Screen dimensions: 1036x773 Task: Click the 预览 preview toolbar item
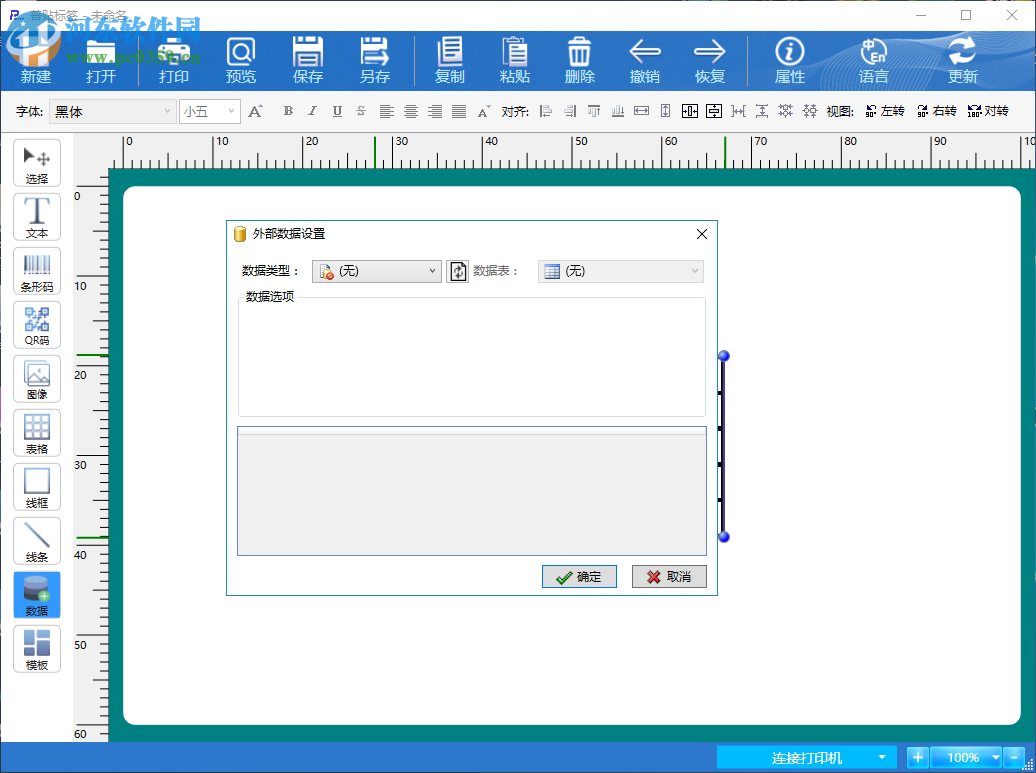[x=241, y=59]
